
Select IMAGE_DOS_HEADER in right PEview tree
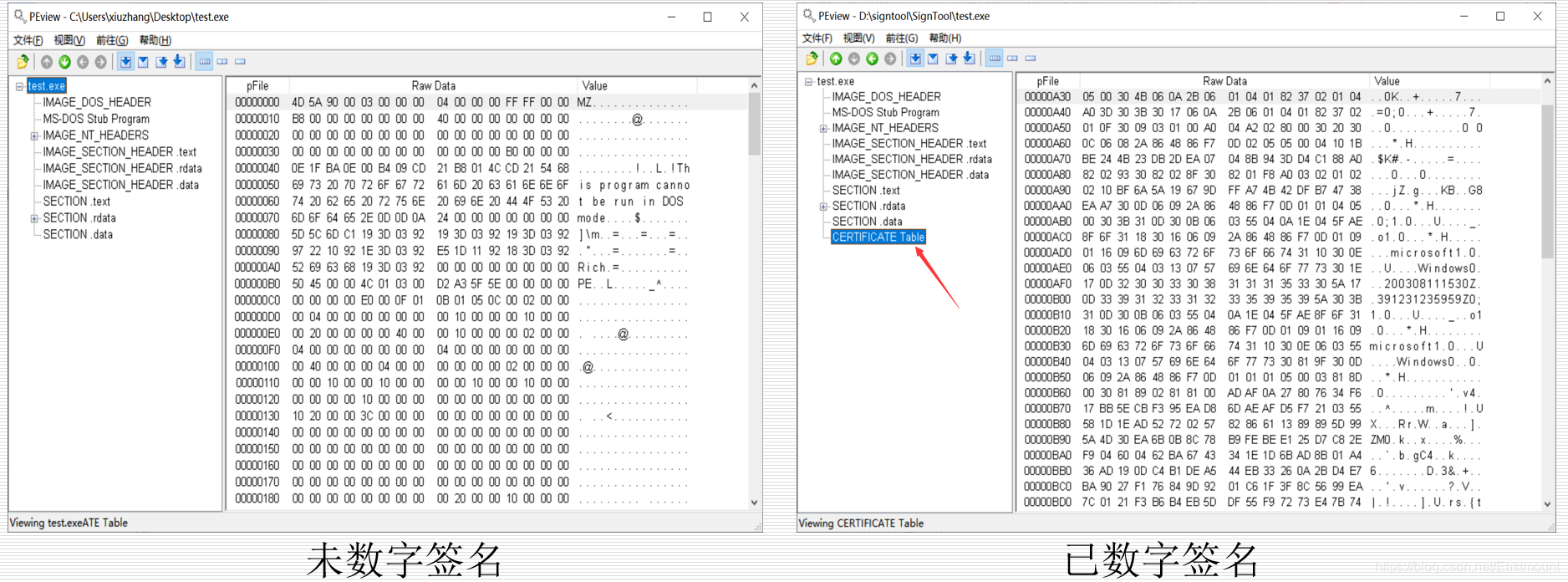coord(886,97)
